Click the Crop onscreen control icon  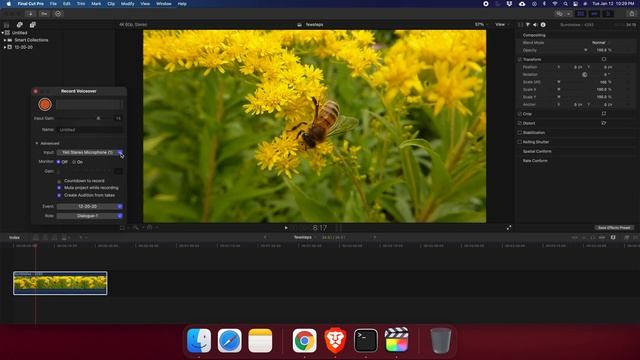(x=604, y=114)
